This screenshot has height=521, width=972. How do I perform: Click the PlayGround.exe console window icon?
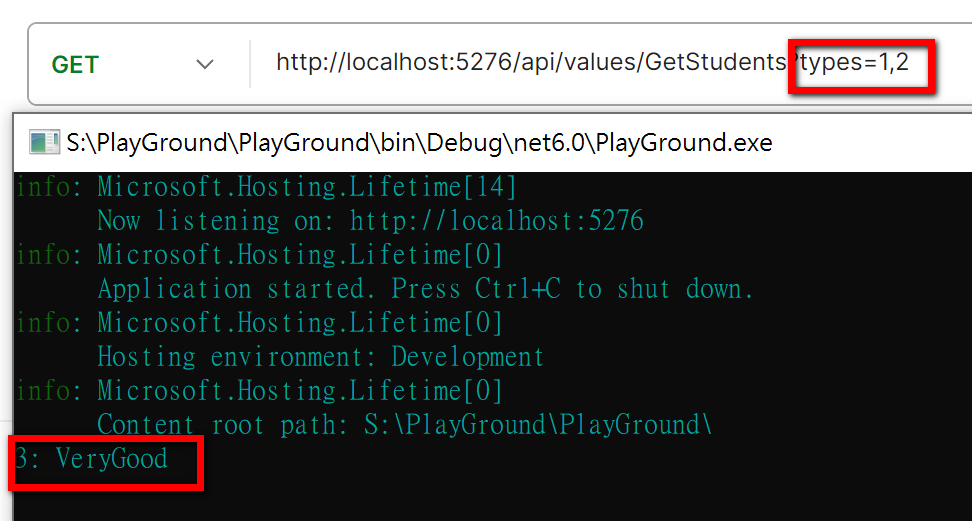44,143
